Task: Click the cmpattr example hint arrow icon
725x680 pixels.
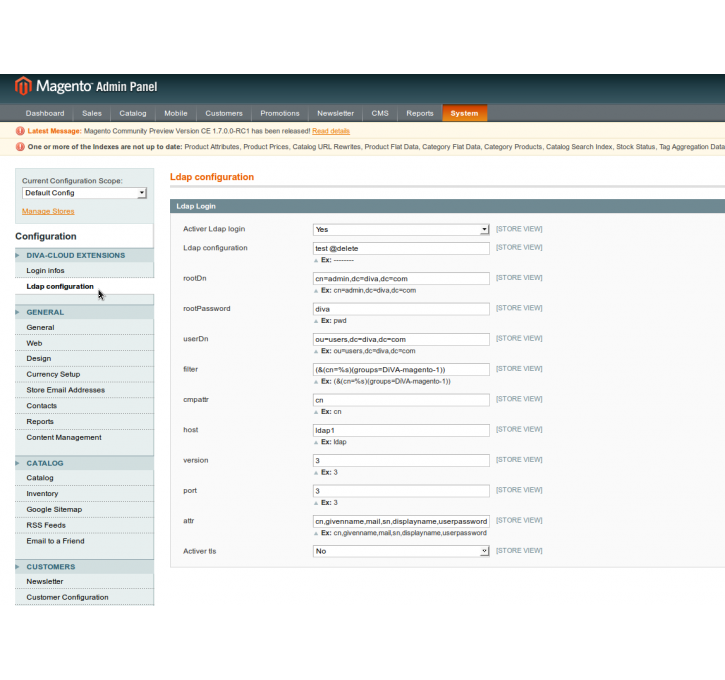Action: (x=316, y=412)
